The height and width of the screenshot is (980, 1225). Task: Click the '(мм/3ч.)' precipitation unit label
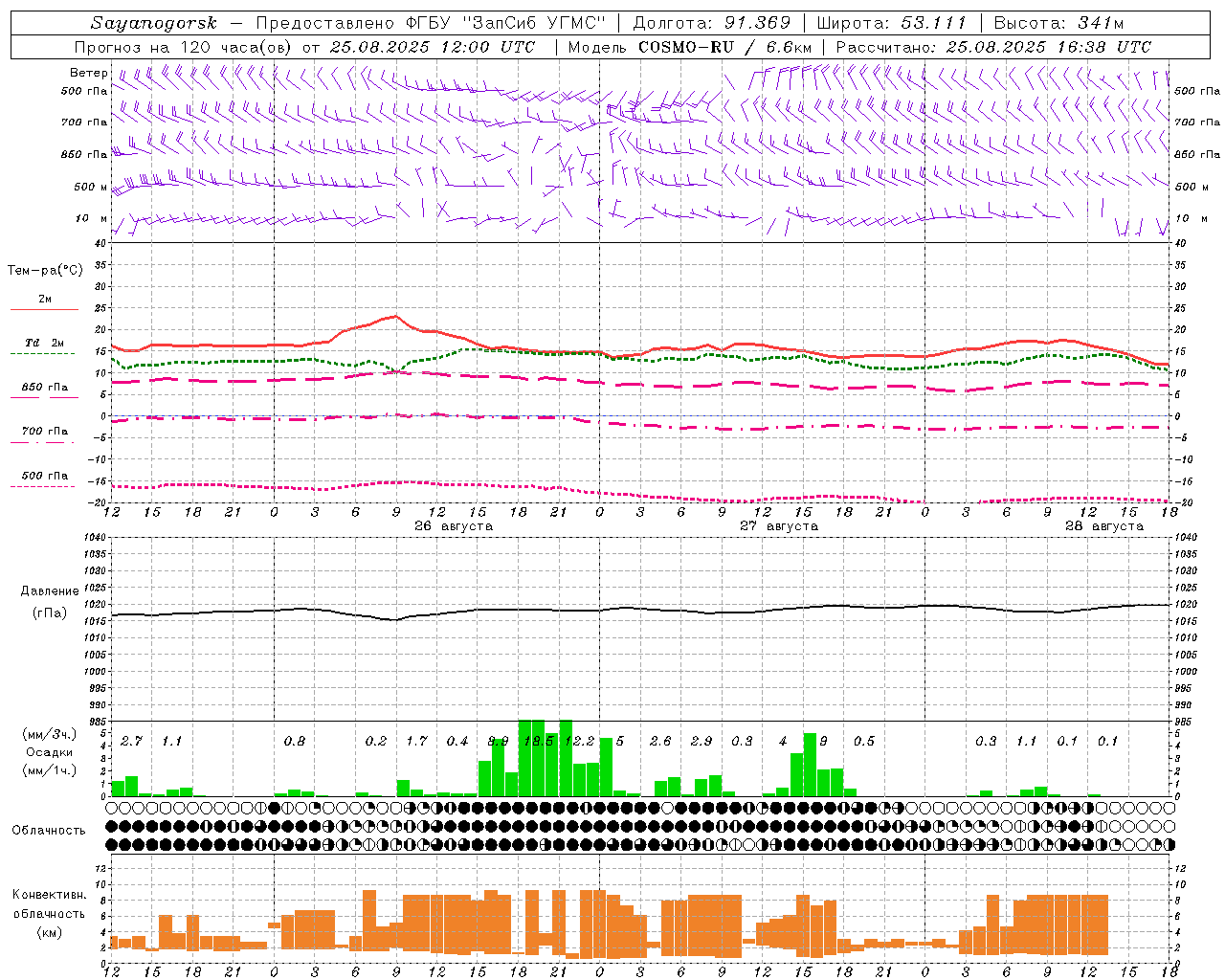49,735
